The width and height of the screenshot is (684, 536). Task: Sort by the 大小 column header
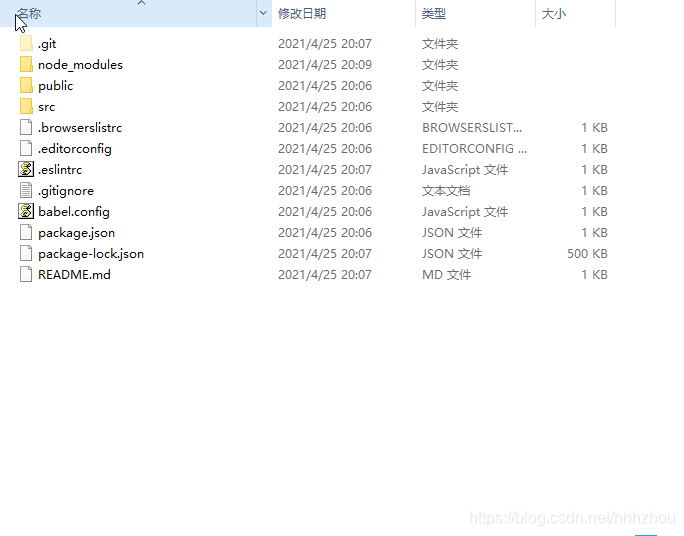pos(575,14)
